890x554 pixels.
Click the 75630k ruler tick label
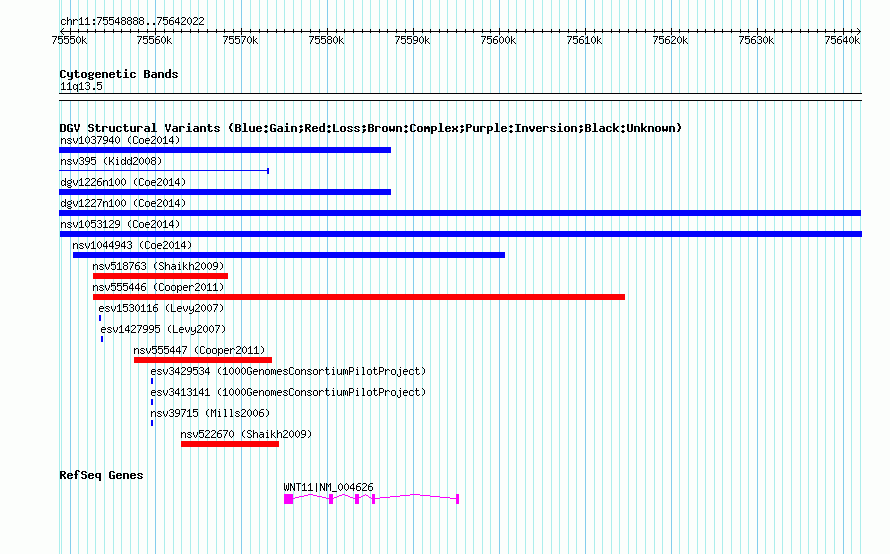tap(756, 40)
